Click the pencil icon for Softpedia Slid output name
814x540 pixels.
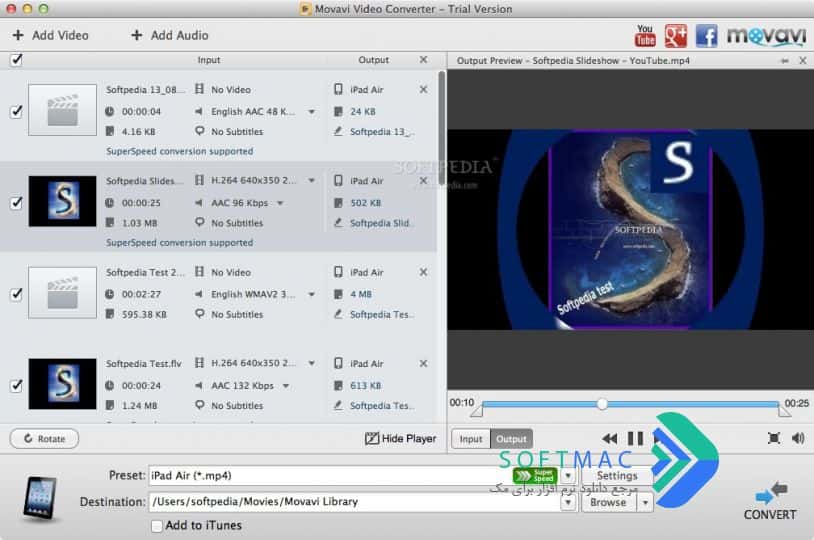click(338, 223)
